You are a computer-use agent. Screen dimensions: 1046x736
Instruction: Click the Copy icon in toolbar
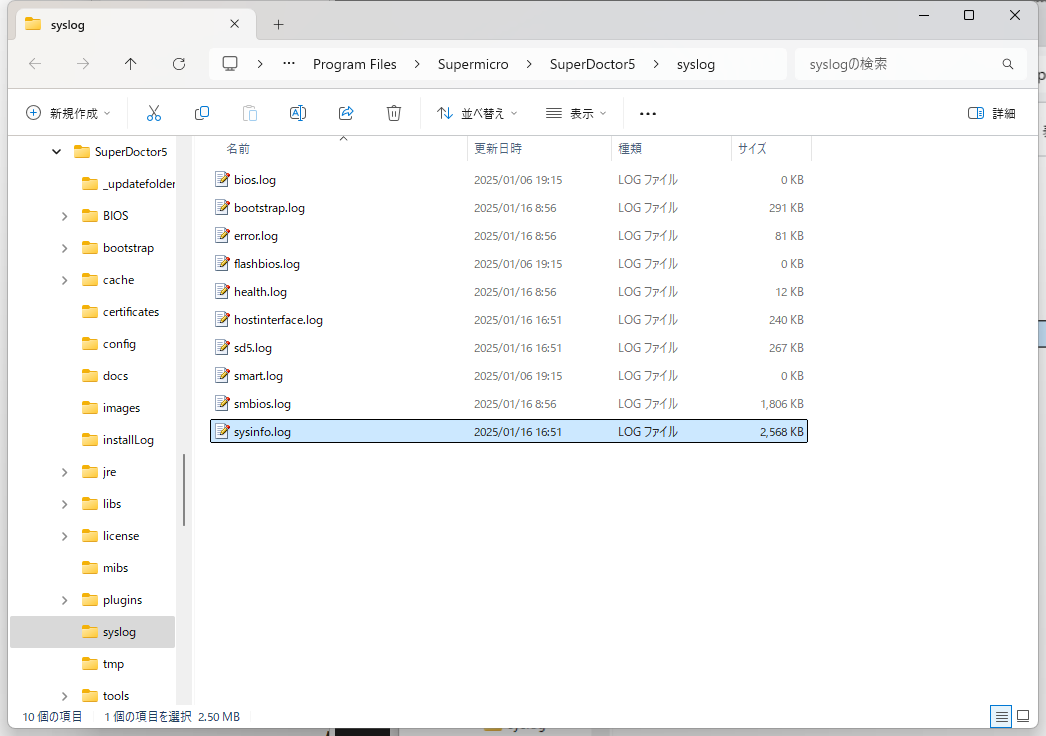point(201,113)
